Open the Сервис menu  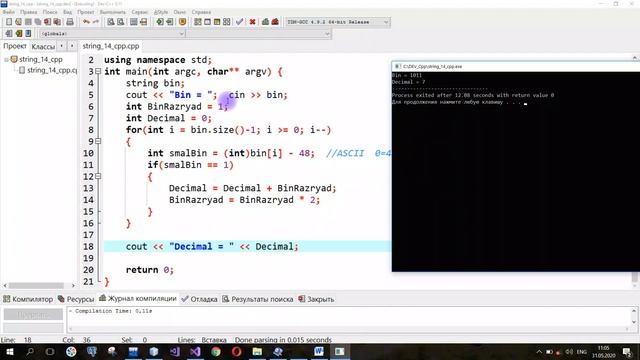pyautogui.click(x=140, y=12)
